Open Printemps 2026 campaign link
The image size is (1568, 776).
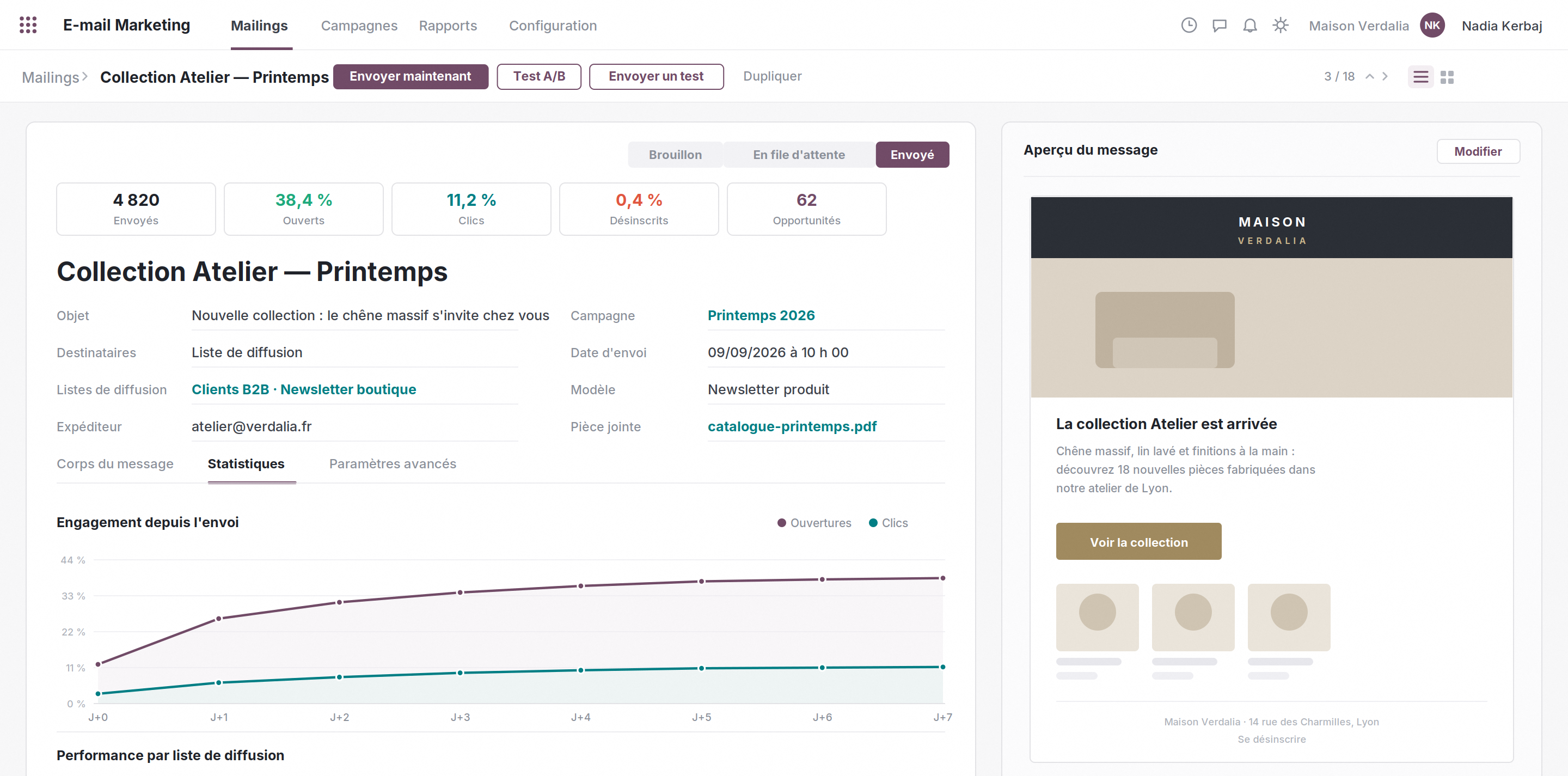761,315
